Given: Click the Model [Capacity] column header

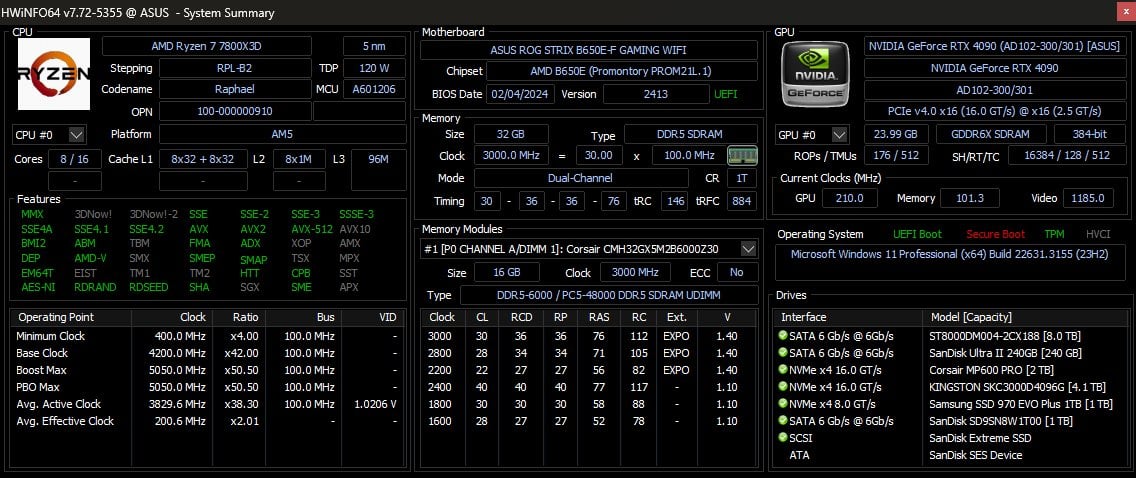Looking at the screenshot, I should tap(1025, 317).
